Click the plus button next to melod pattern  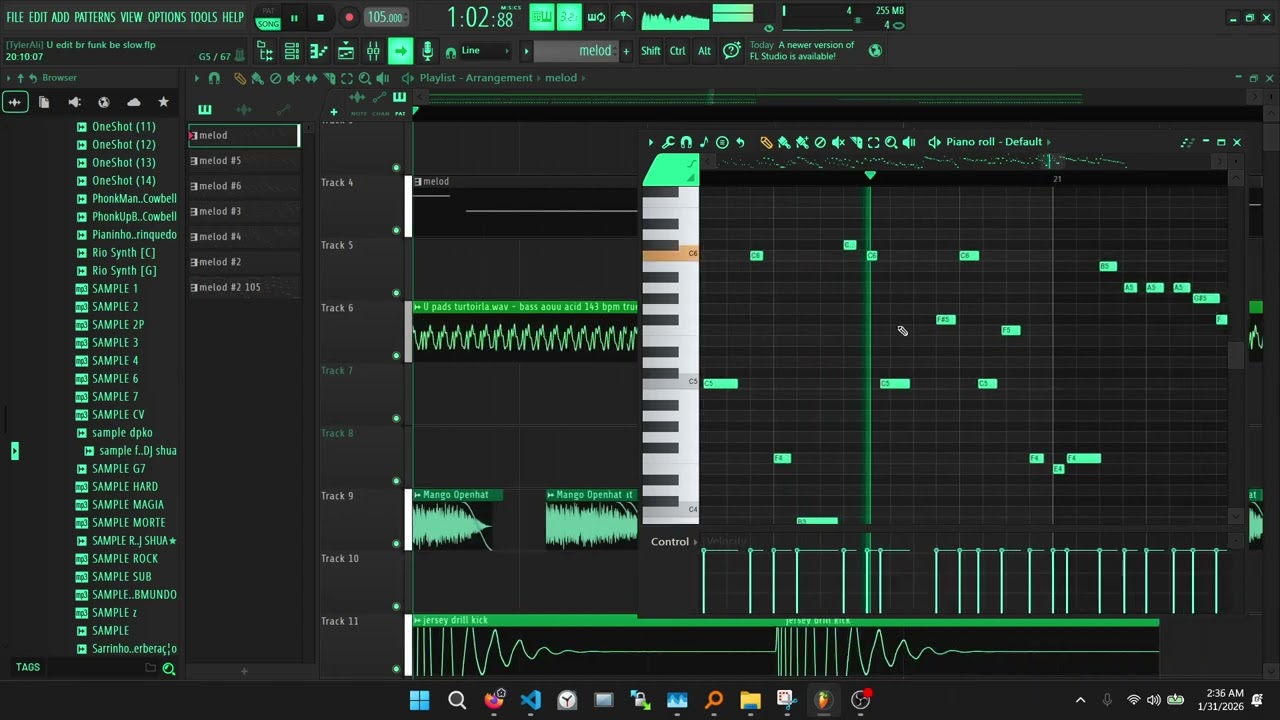pos(627,51)
